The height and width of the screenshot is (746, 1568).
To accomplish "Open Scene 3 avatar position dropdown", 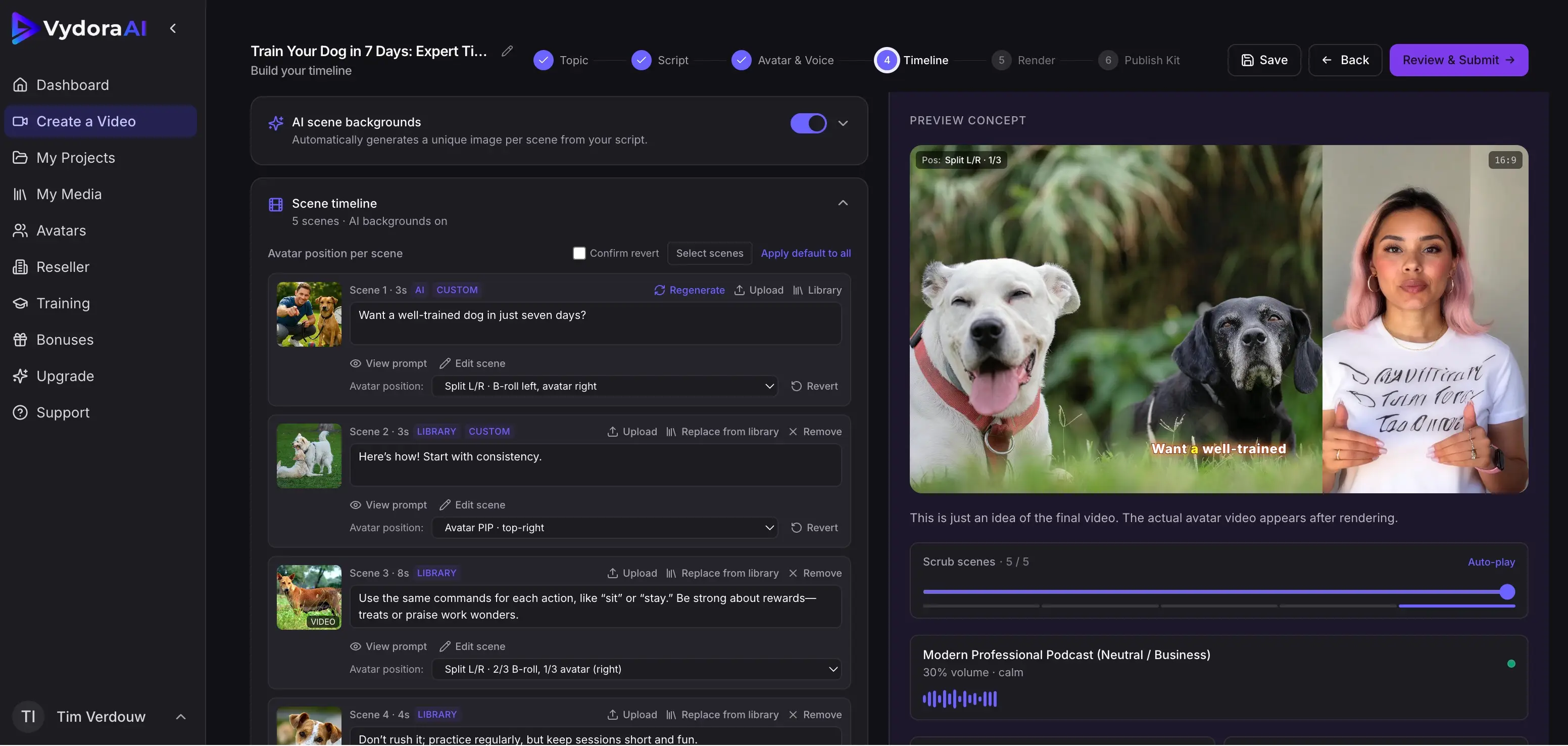I will (x=636, y=670).
